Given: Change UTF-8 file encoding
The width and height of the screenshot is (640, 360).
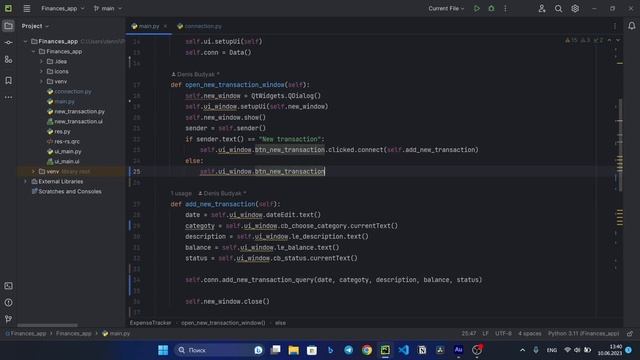Looking at the screenshot, I should coord(503,333).
